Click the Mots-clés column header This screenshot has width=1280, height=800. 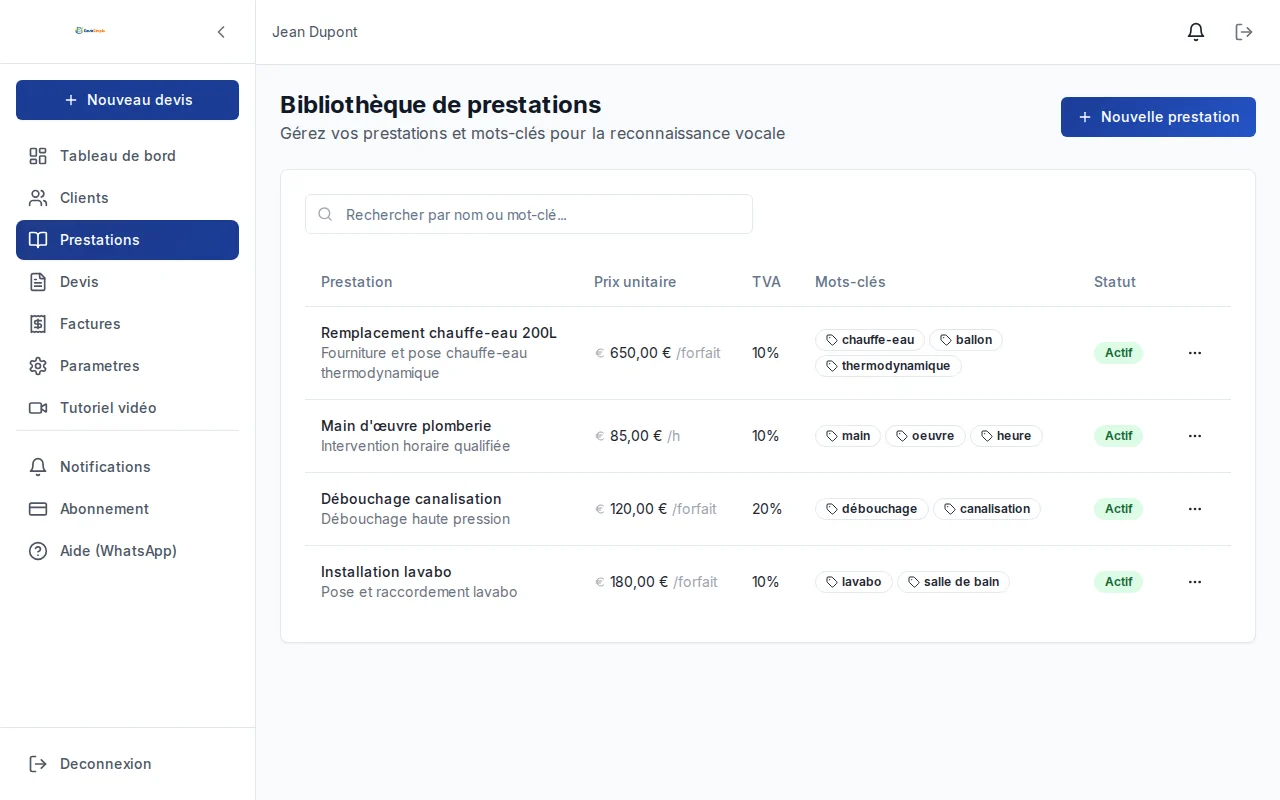[850, 282]
